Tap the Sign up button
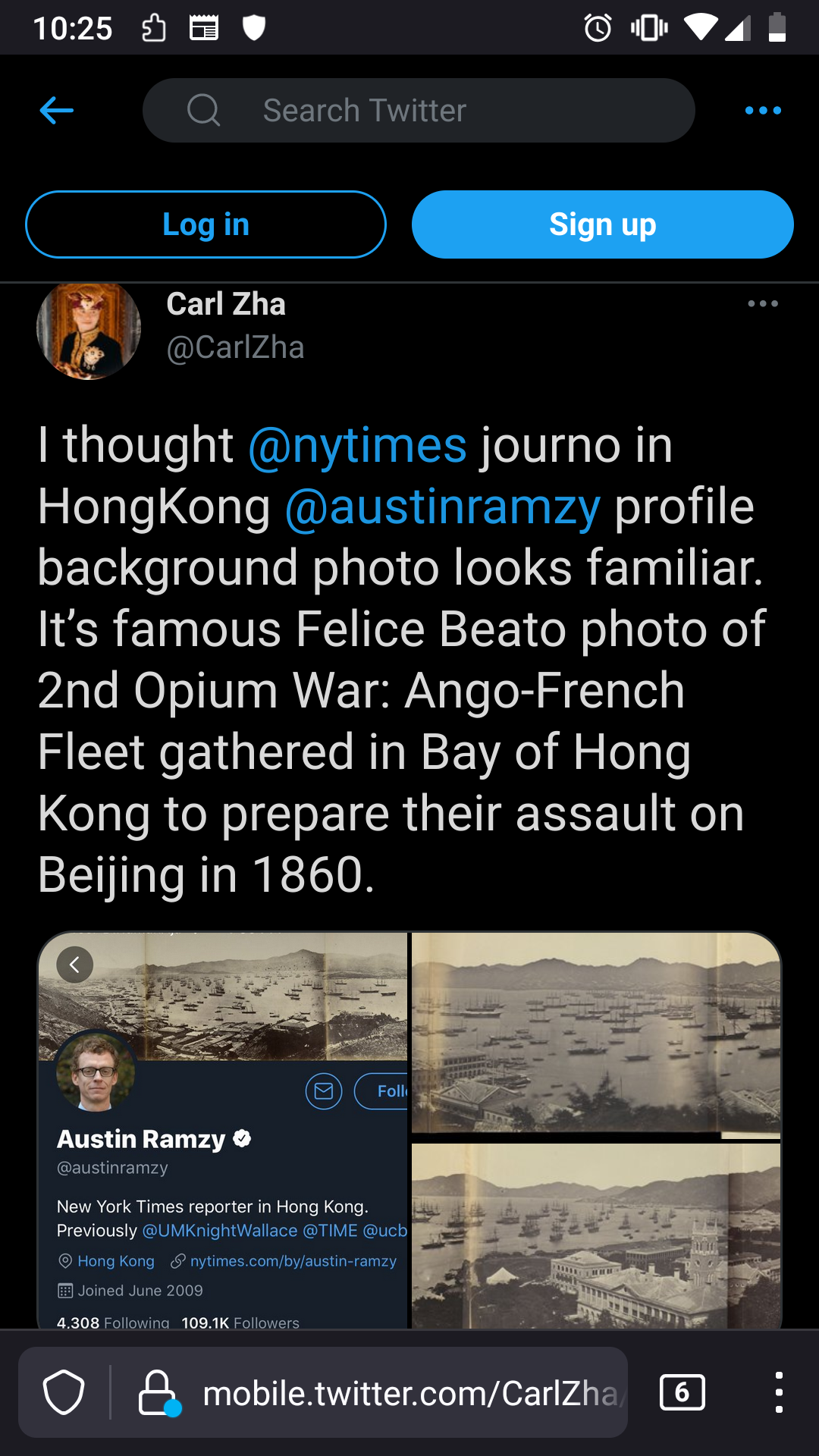 tap(602, 224)
